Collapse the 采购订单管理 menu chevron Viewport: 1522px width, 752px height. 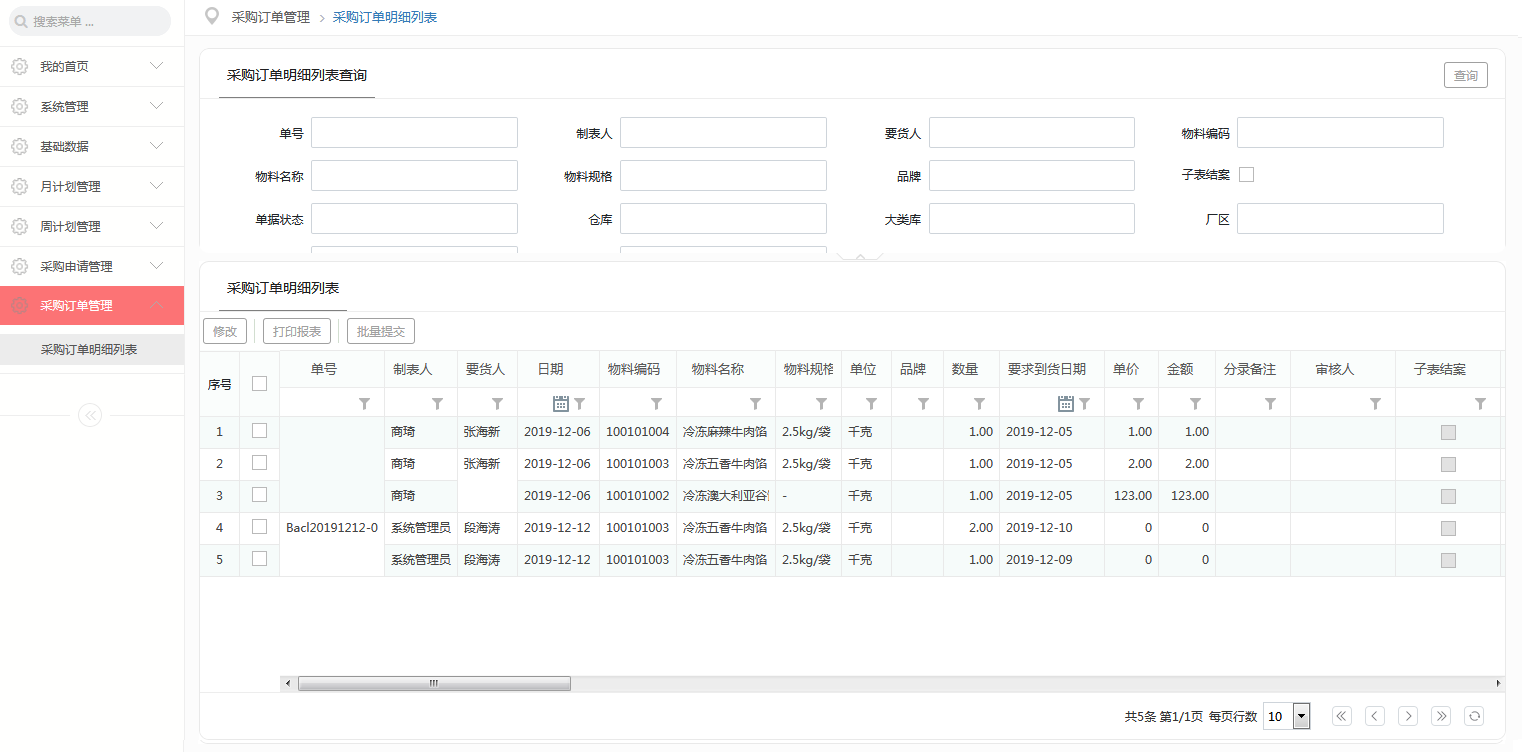coord(157,305)
